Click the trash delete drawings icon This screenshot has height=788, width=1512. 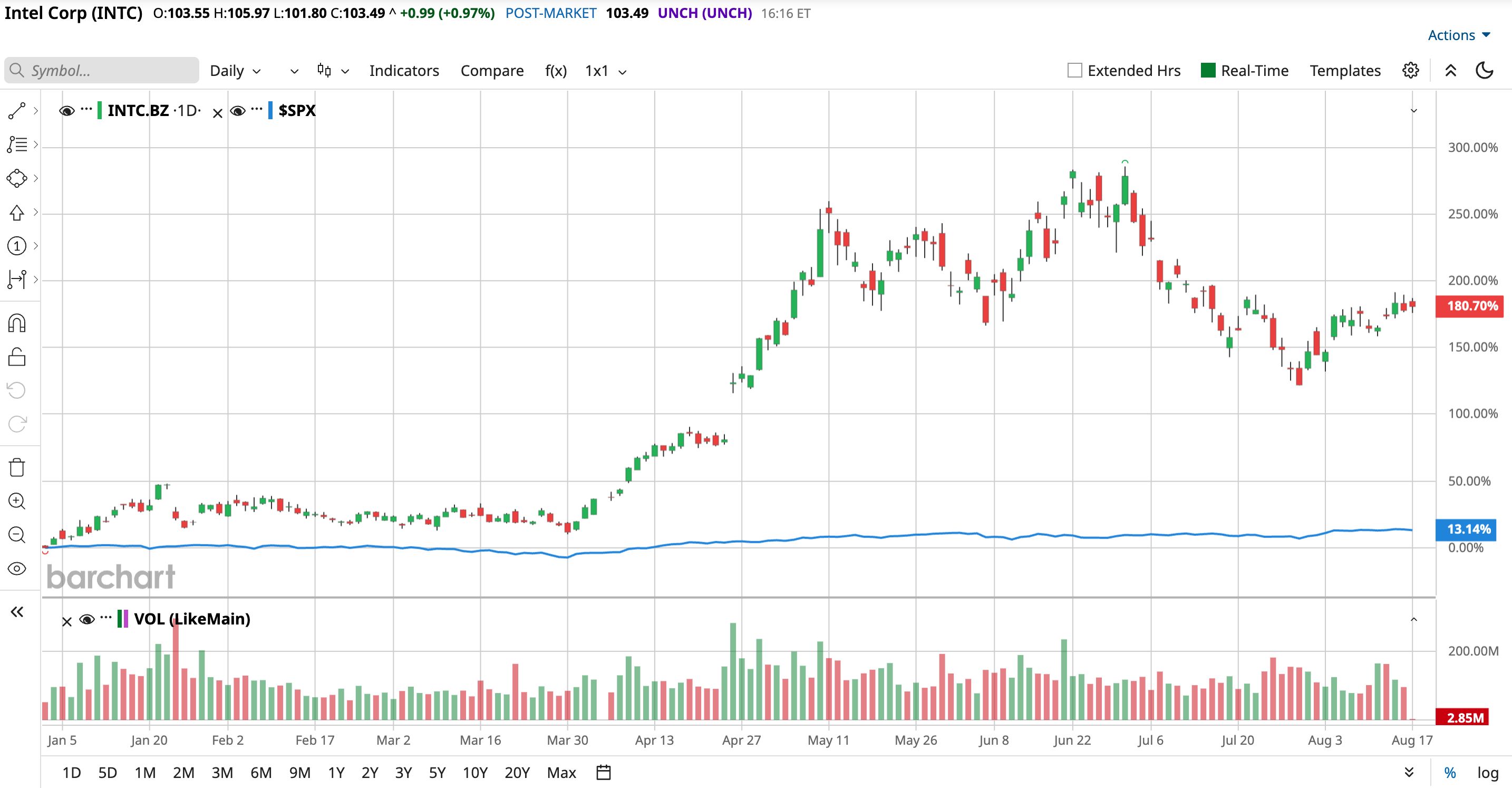[x=16, y=467]
